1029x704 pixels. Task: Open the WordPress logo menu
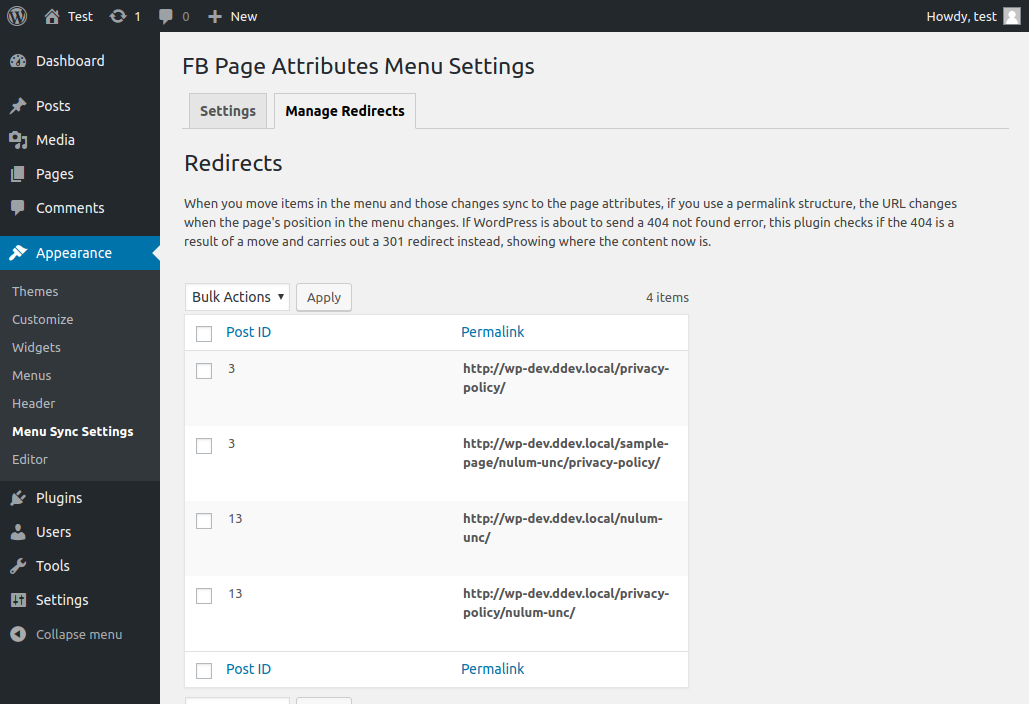coord(17,16)
